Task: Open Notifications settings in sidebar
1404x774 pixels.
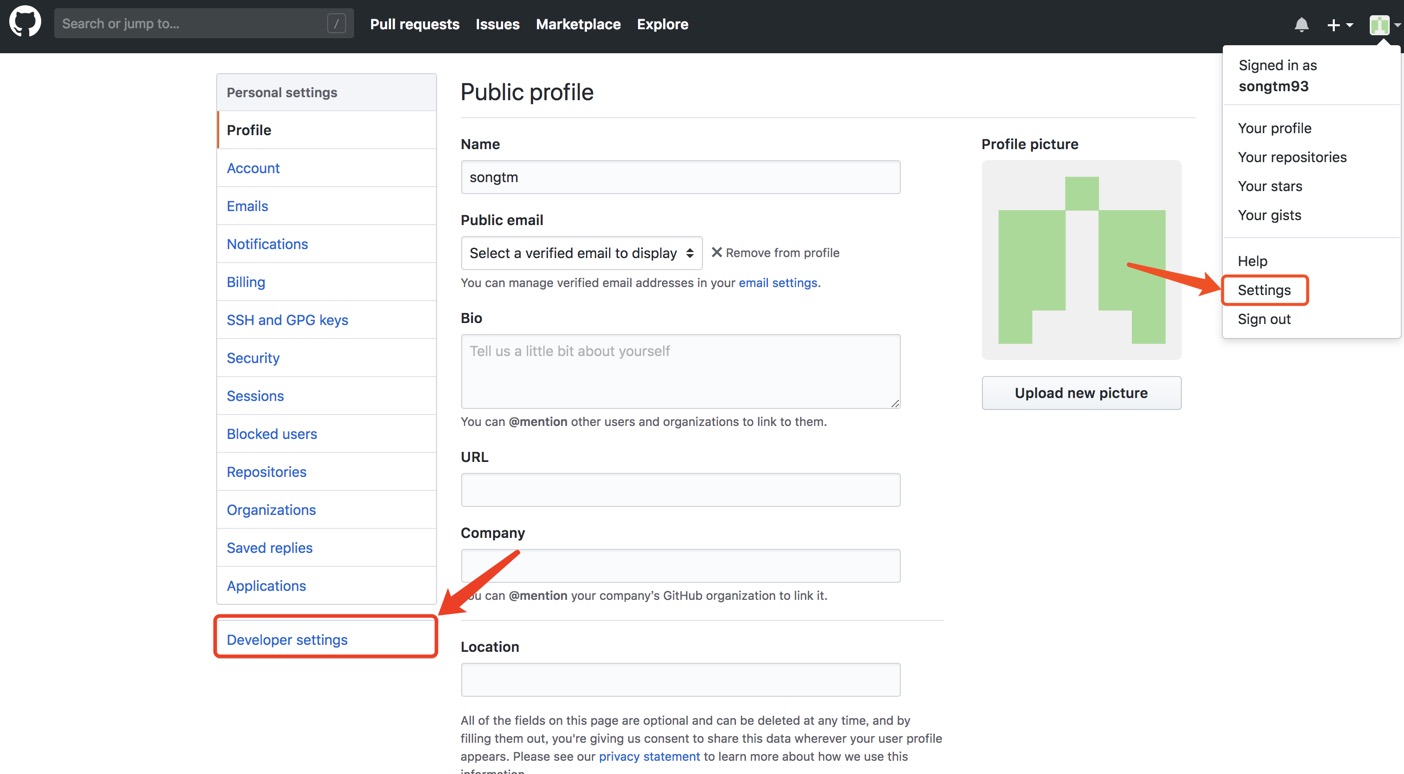Action: (x=326, y=244)
